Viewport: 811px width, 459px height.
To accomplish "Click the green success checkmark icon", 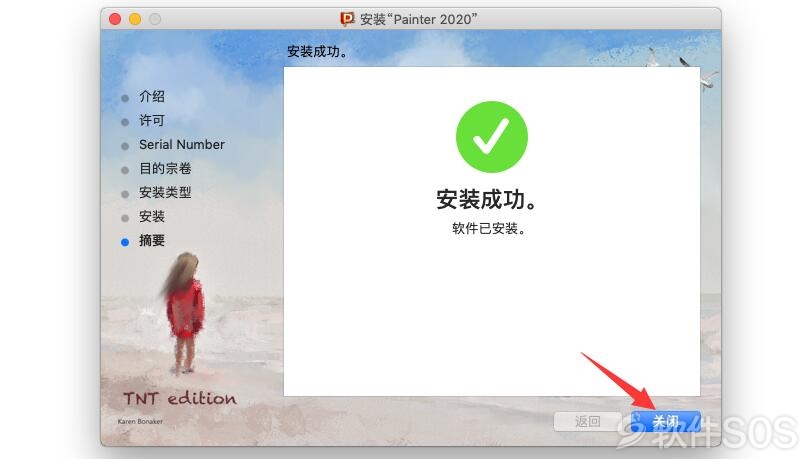I will 491,137.
